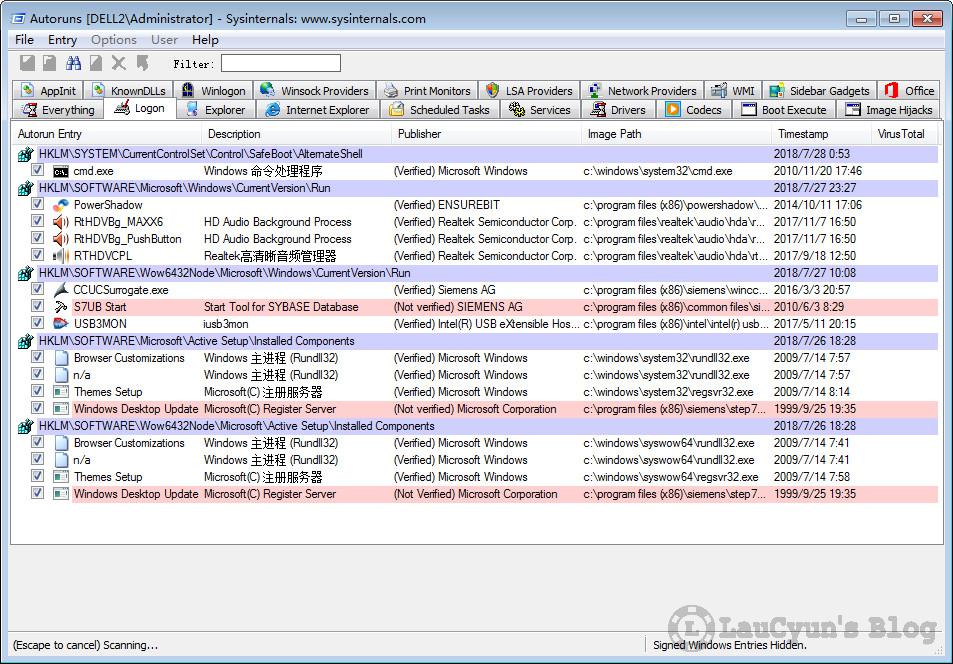Viewport: 953px width, 664px height.
Task: Disable the S7UB Start entry checkbox
Action: [x=37, y=306]
